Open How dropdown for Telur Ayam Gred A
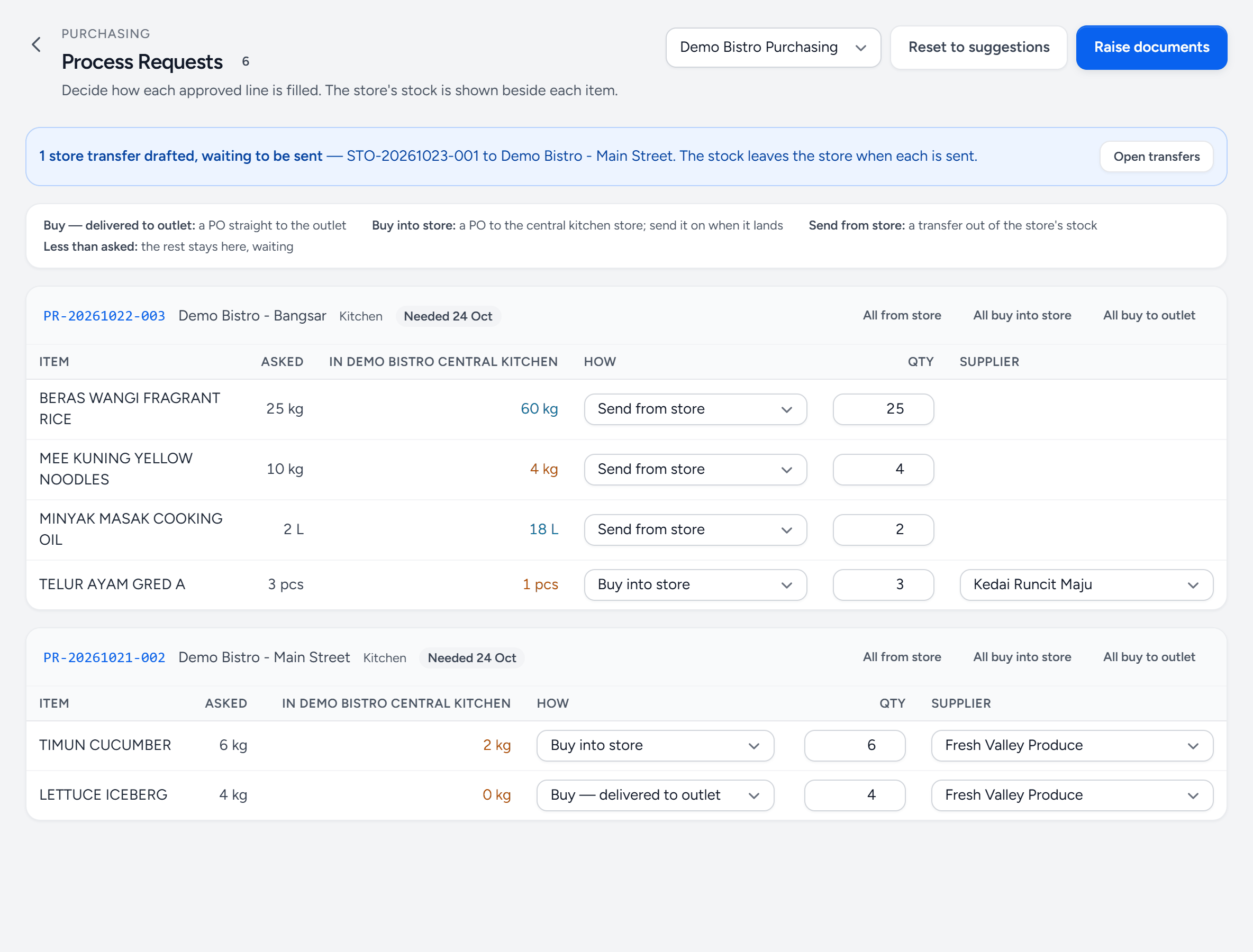The height and width of the screenshot is (952, 1253). 695,585
